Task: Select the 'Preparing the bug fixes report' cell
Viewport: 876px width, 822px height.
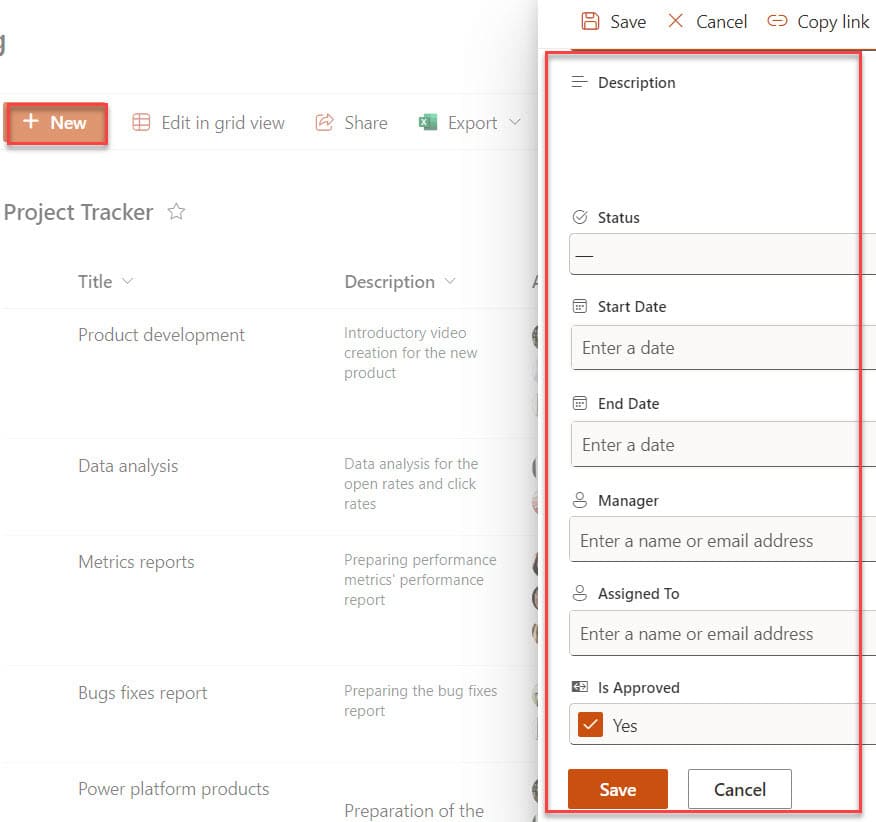Action: (x=420, y=701)
